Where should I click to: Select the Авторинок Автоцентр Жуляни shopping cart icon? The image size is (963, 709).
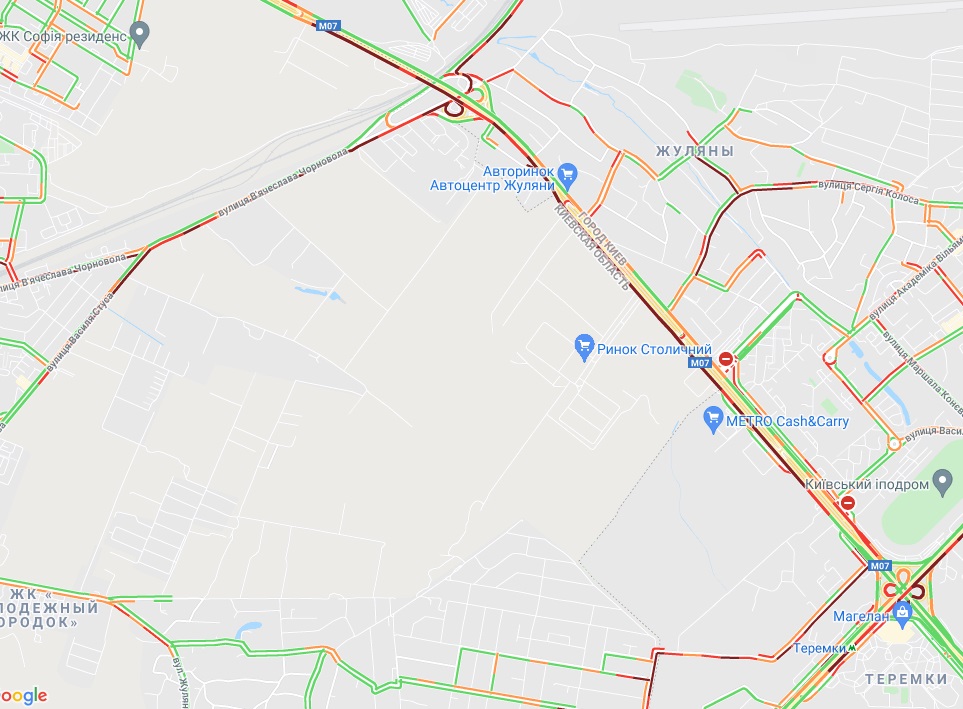(x=567, y=176)
